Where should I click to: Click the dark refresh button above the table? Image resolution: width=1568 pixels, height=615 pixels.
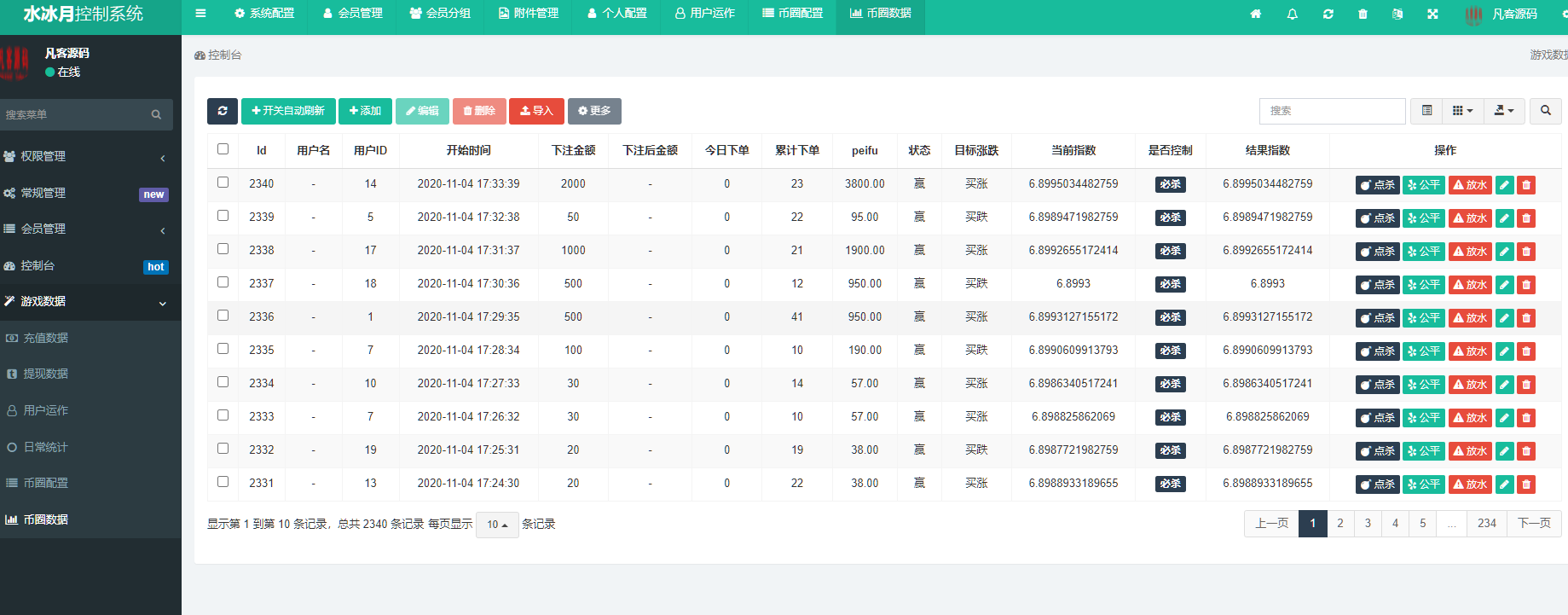223,111
